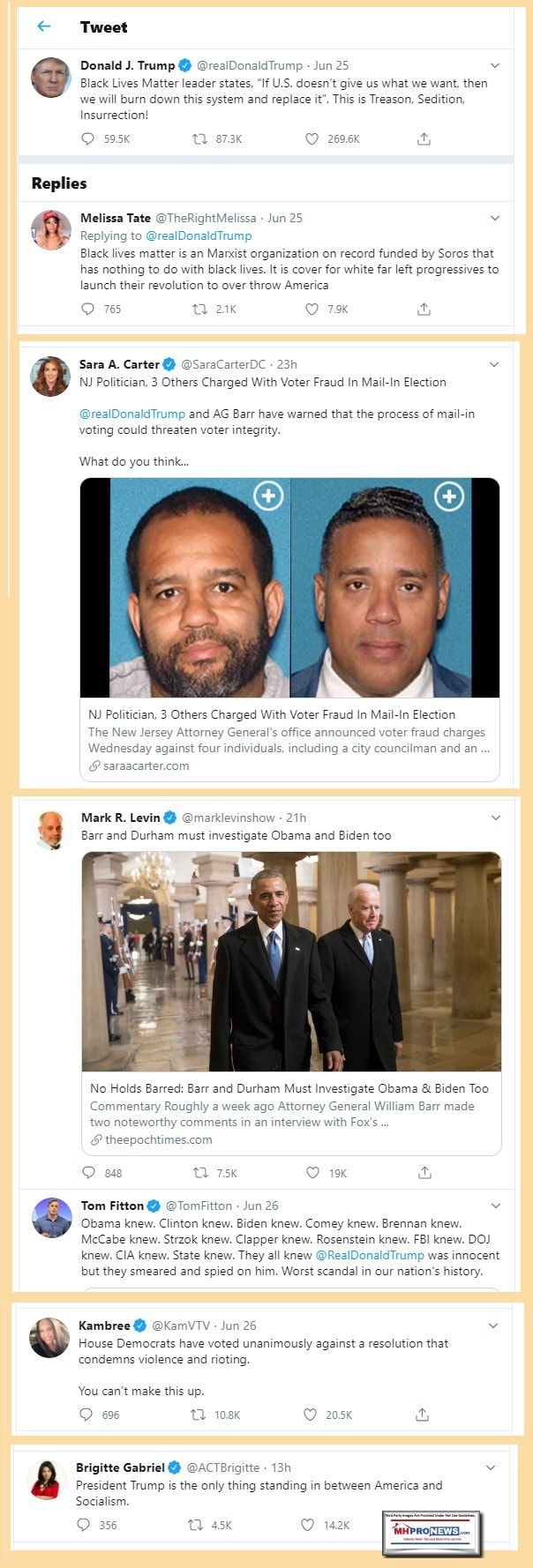Like Melissa Tate's reply

pyautogui.click(x=312, y=310)
